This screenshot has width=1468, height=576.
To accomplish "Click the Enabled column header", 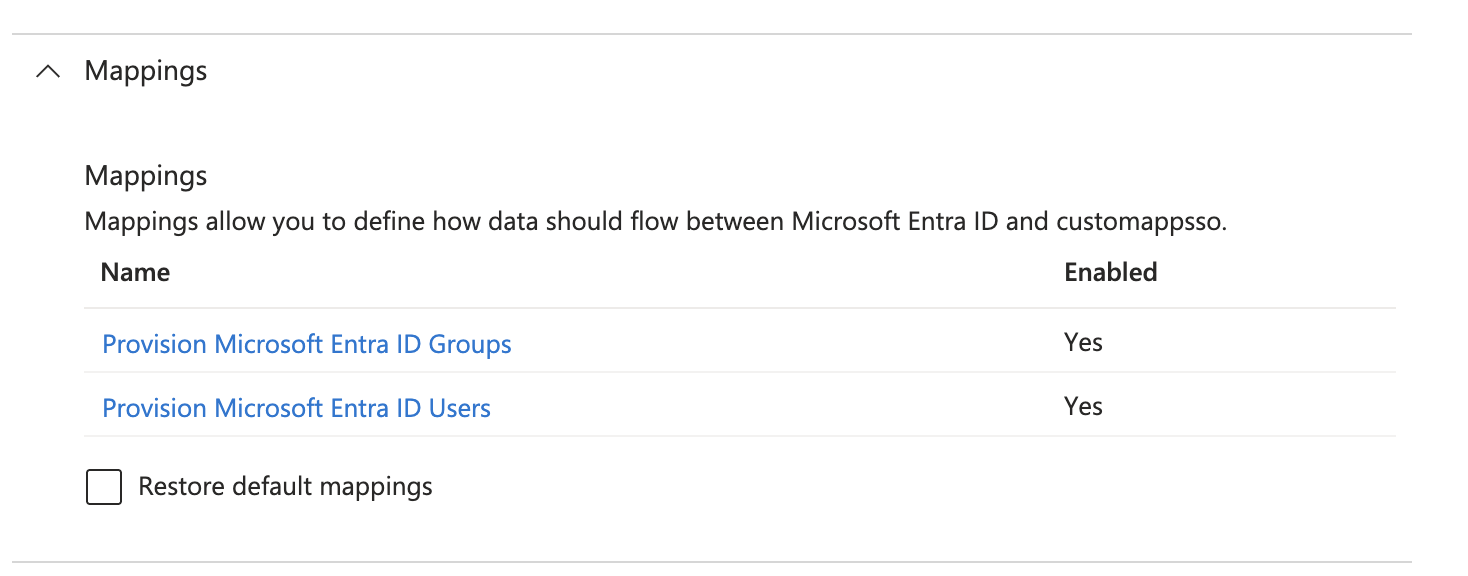I will click(x=1110, y=271).
